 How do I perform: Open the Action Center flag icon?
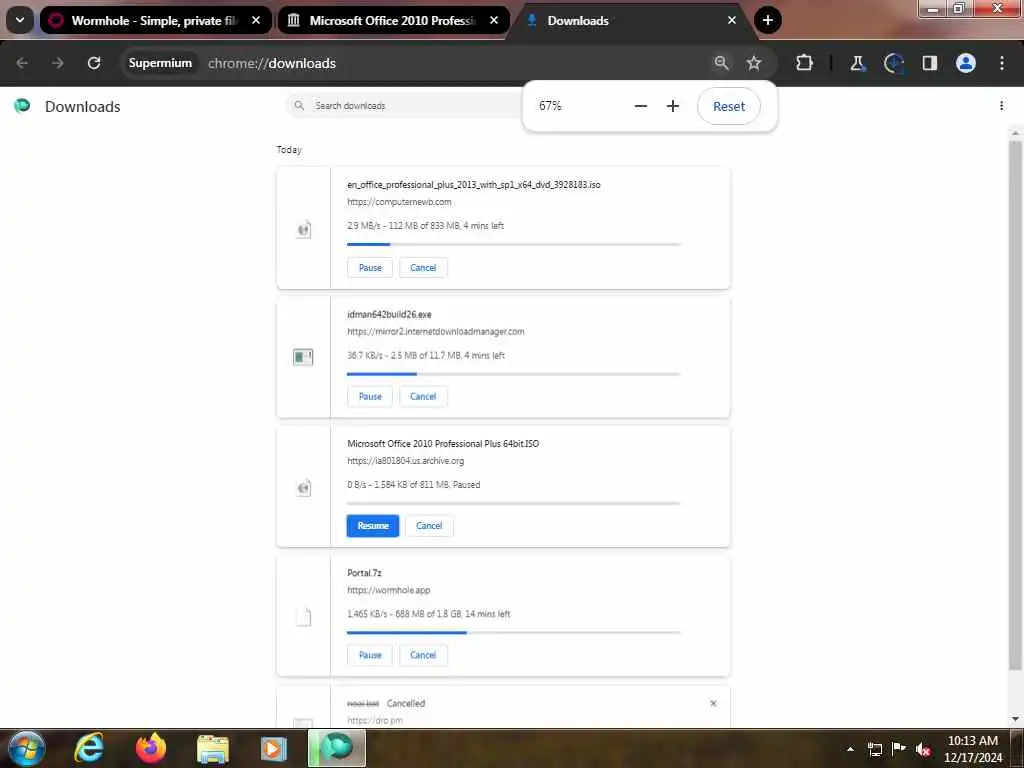[899, 749]
